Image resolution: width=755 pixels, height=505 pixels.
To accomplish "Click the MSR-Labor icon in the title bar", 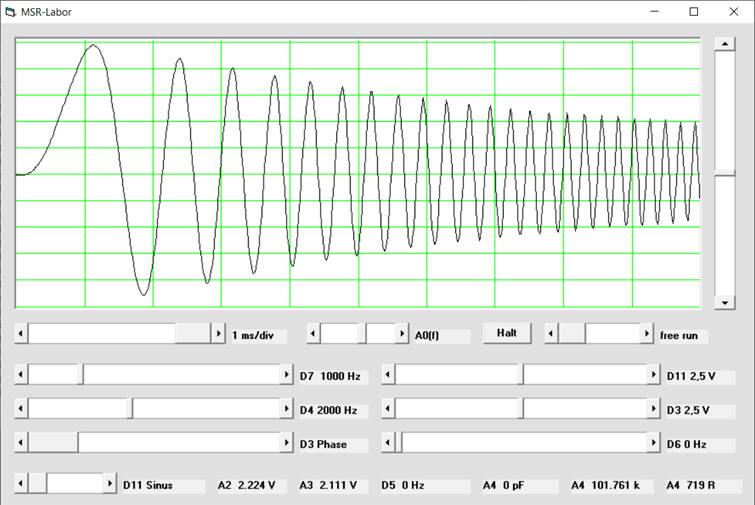I will click(10, 12).
